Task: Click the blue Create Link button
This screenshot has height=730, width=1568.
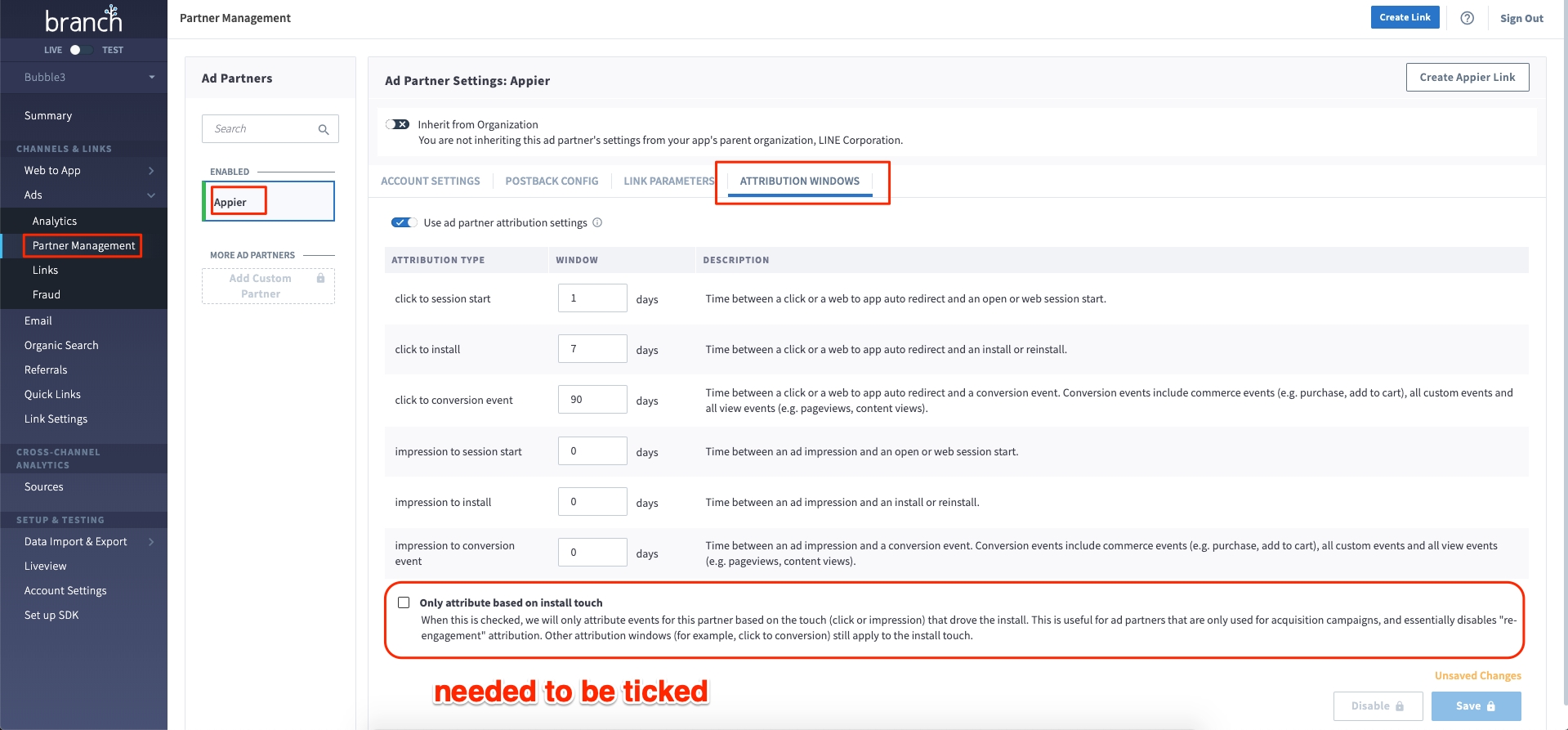Action: (1405, 17)
